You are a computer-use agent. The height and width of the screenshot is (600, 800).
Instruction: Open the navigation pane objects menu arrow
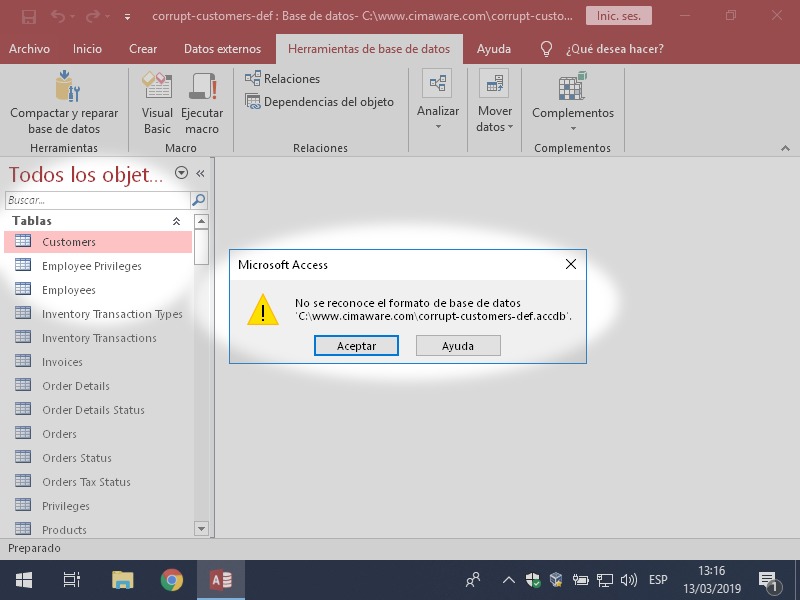click(181, 173)
